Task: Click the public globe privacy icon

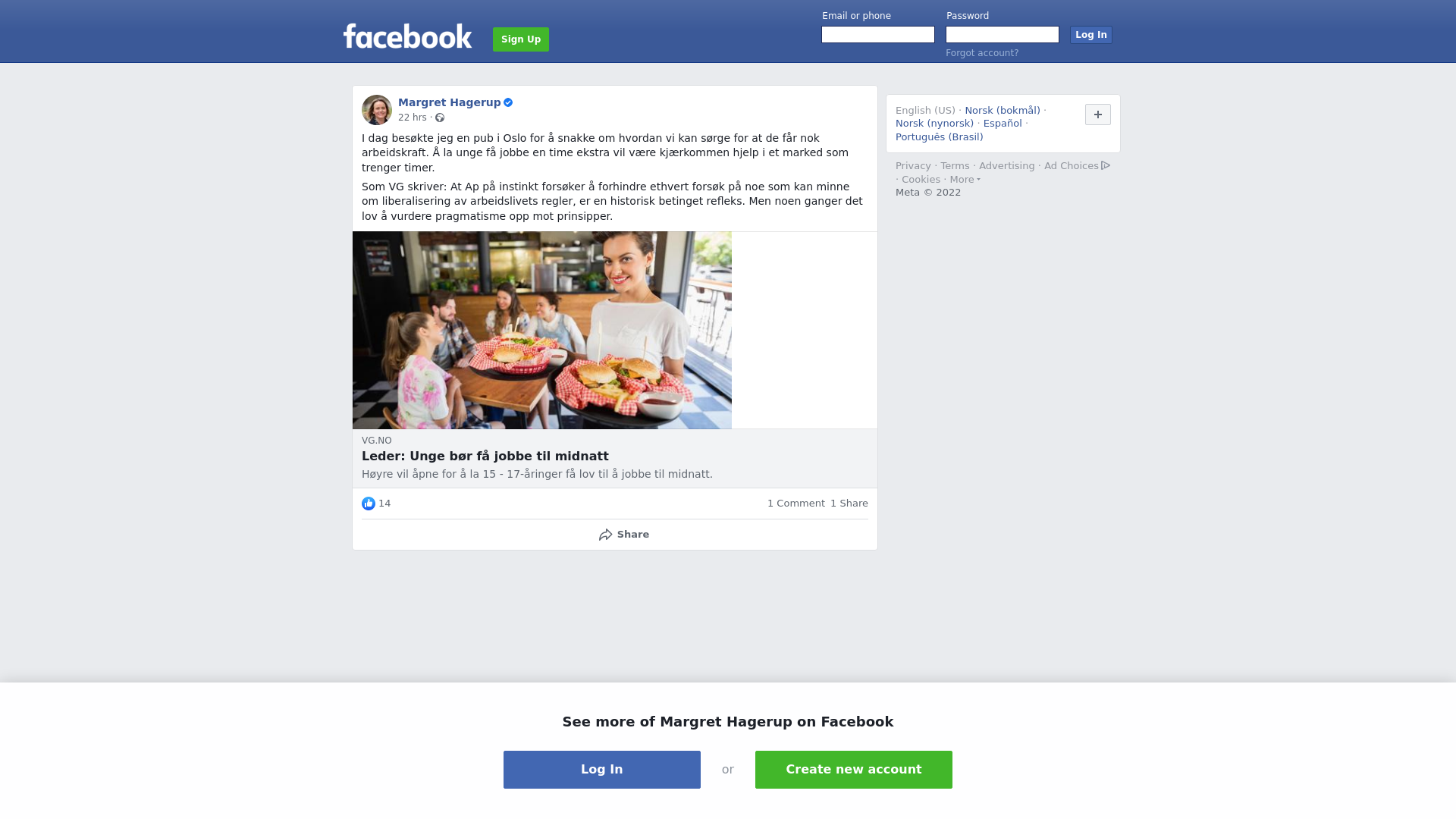Action: pyautogui.click(x=440, y=118)
